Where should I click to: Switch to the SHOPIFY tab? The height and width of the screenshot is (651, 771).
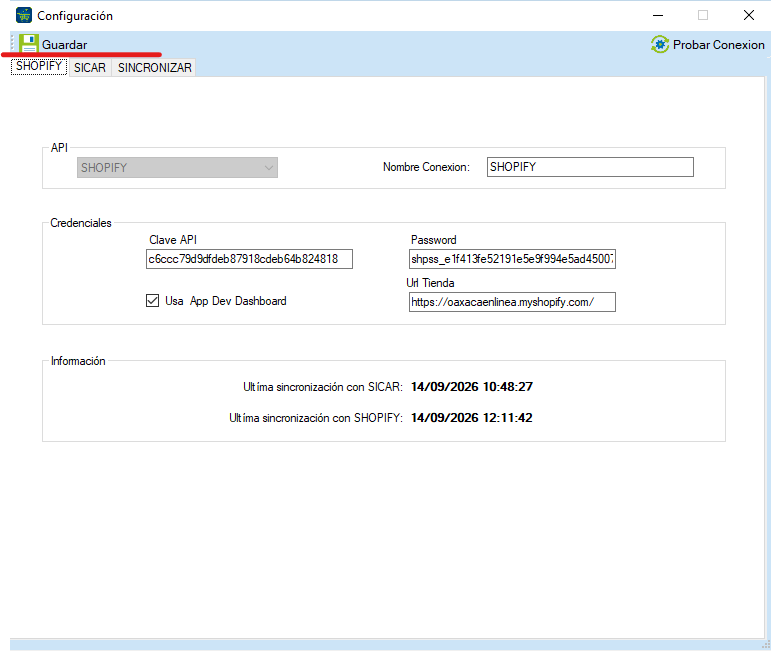(x=39, y=66)
